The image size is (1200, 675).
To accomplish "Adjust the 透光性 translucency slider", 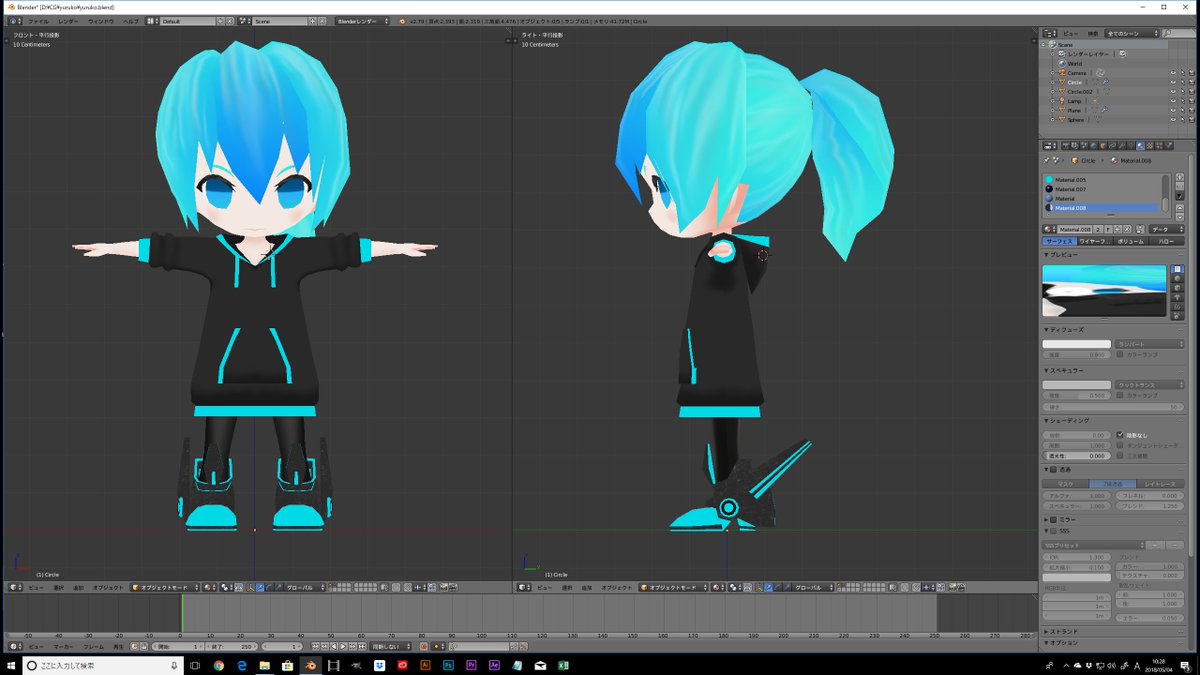I will [x=1077, y=455].
